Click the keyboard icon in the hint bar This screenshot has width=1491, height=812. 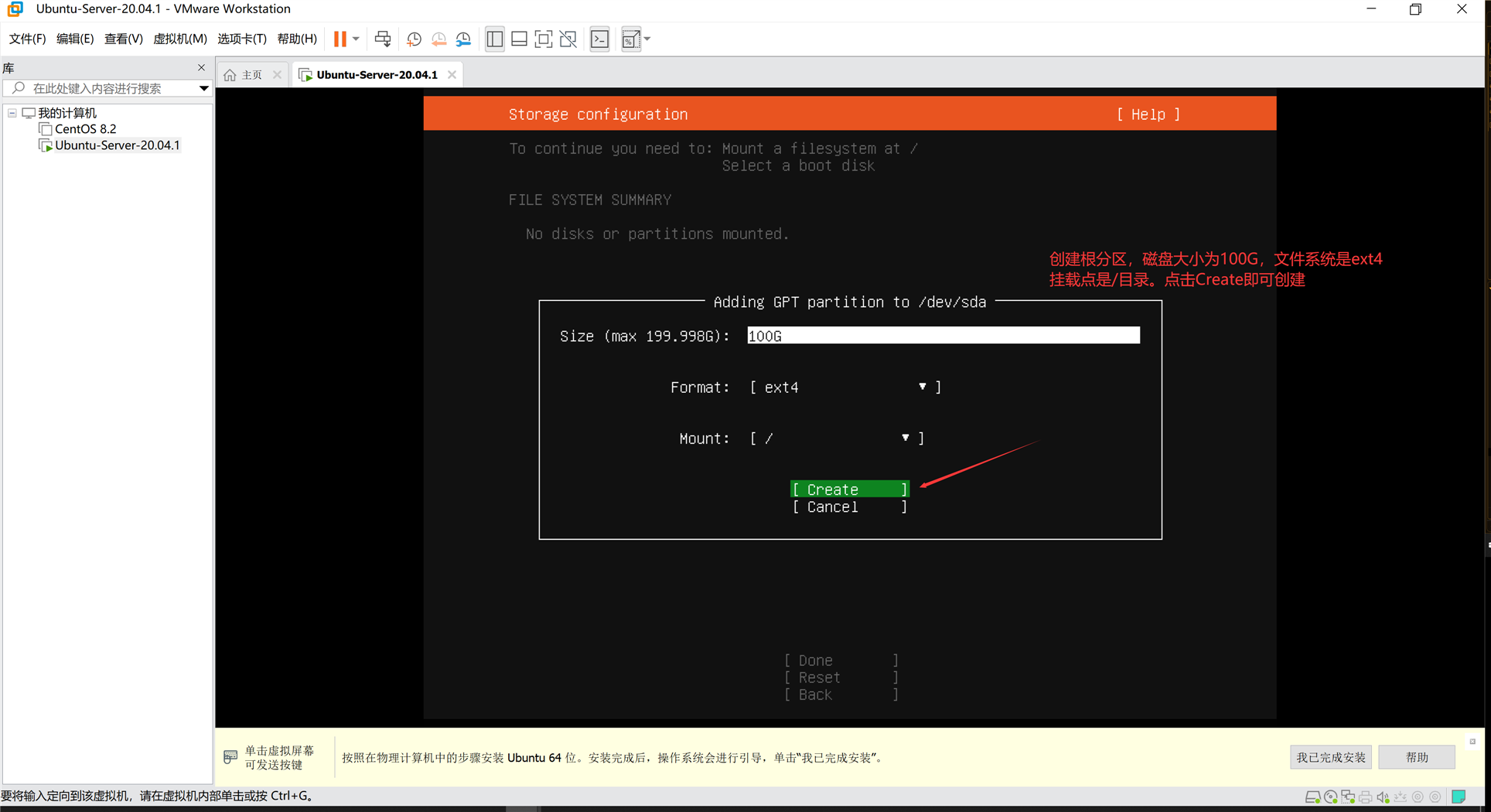coord(230,757)
